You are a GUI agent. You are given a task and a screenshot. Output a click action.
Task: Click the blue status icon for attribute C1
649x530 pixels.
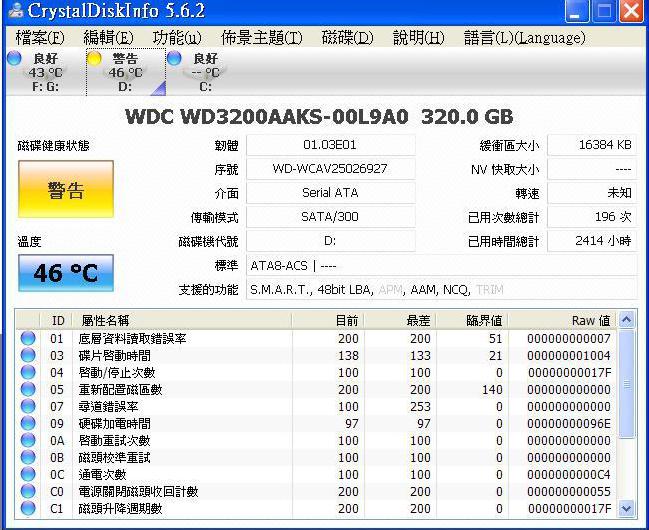pyautogui.click(x=28, y=508)
